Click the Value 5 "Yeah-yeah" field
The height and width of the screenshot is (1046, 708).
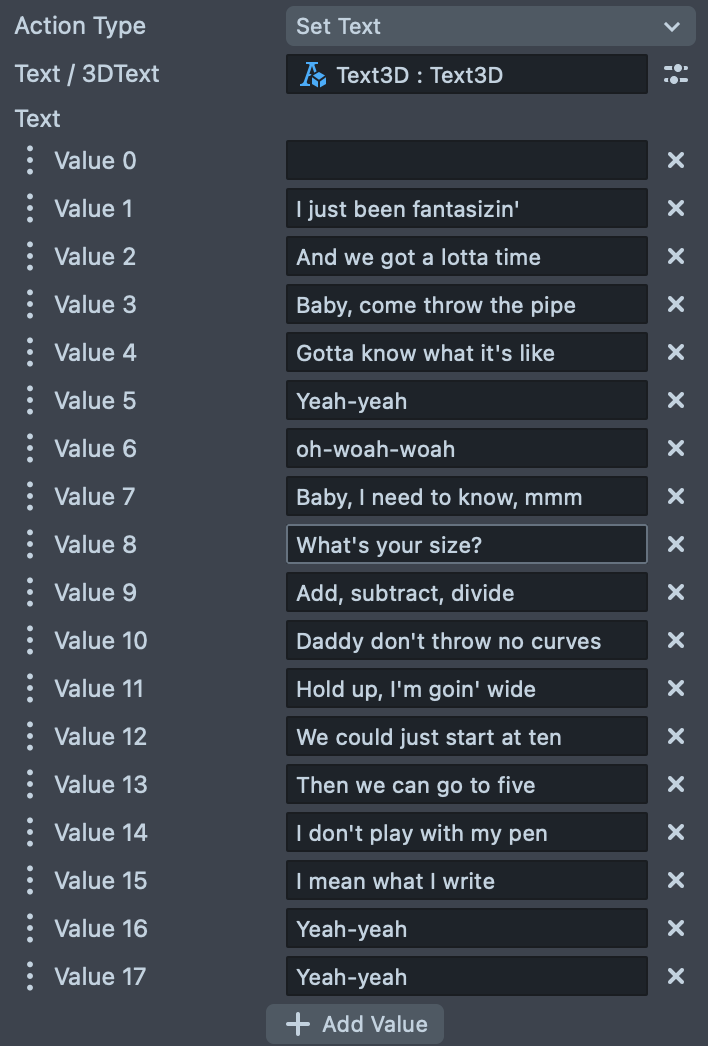pos(466,400)
